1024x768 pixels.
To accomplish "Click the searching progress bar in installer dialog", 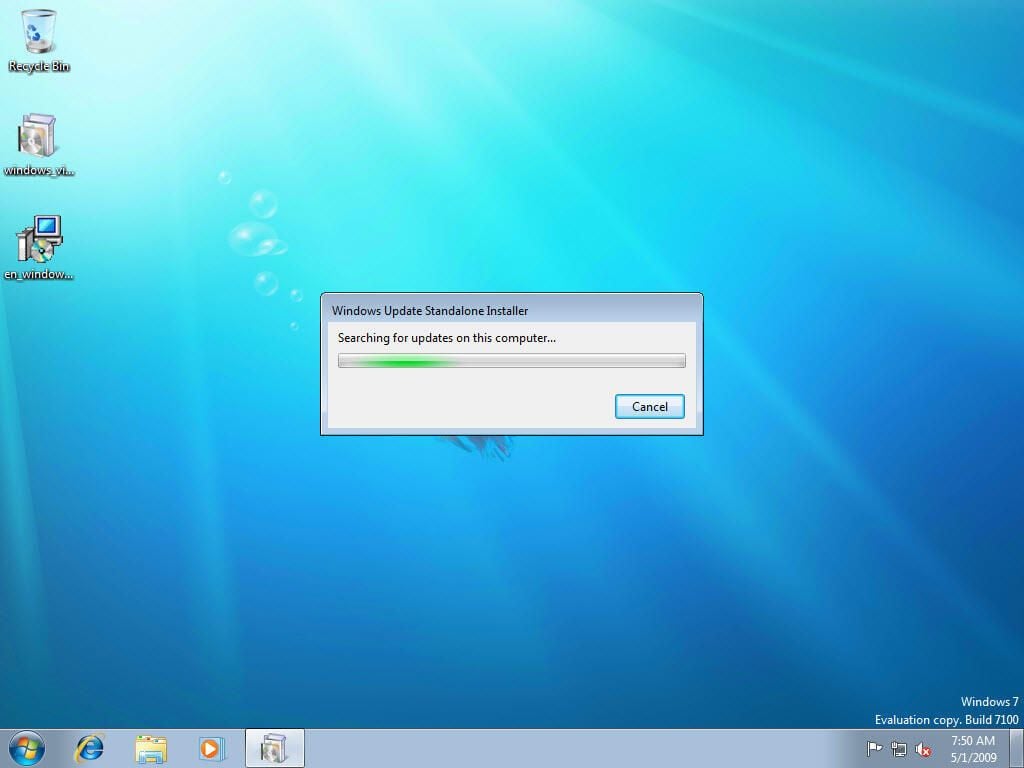I will click(511, 360).
